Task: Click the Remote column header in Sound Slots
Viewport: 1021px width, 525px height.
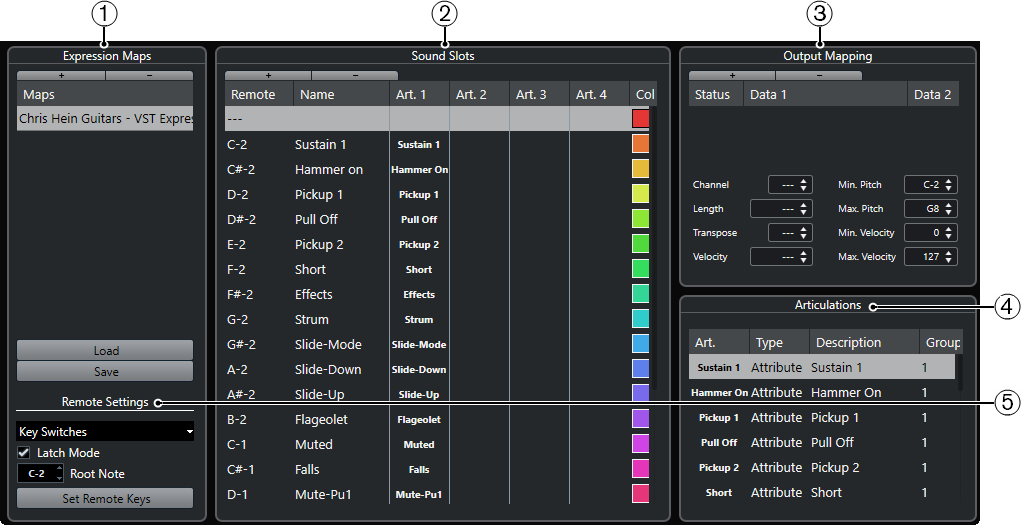Action: [259, 94]
